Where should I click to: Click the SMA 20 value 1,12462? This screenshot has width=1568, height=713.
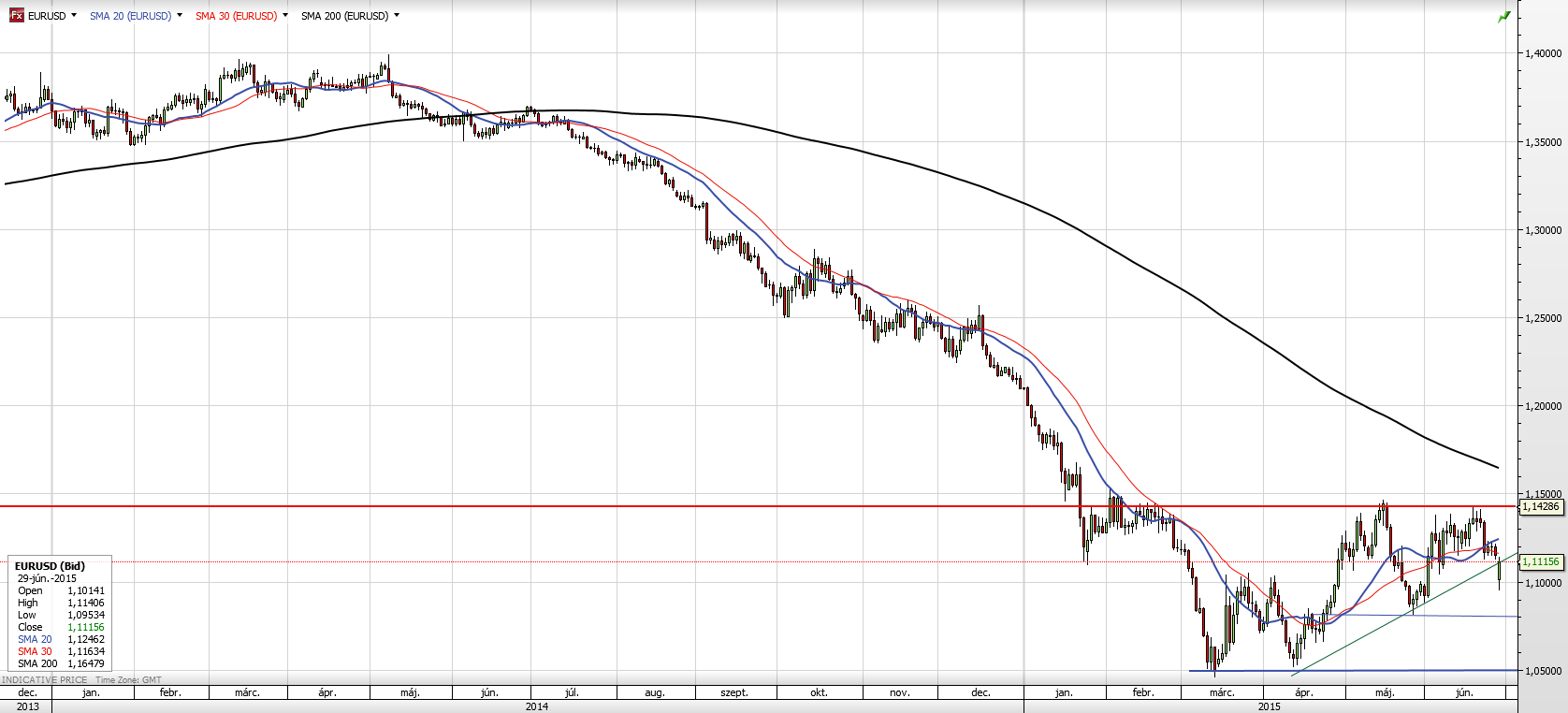pyautogui.click(x=86, y=639)
